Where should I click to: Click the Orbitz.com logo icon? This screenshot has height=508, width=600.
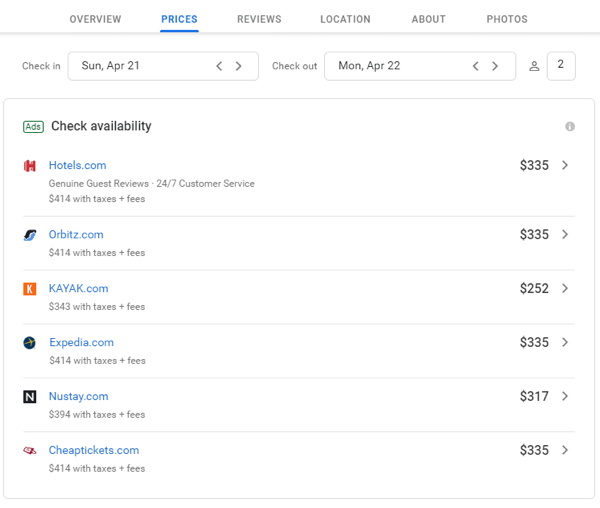[30, 235]
